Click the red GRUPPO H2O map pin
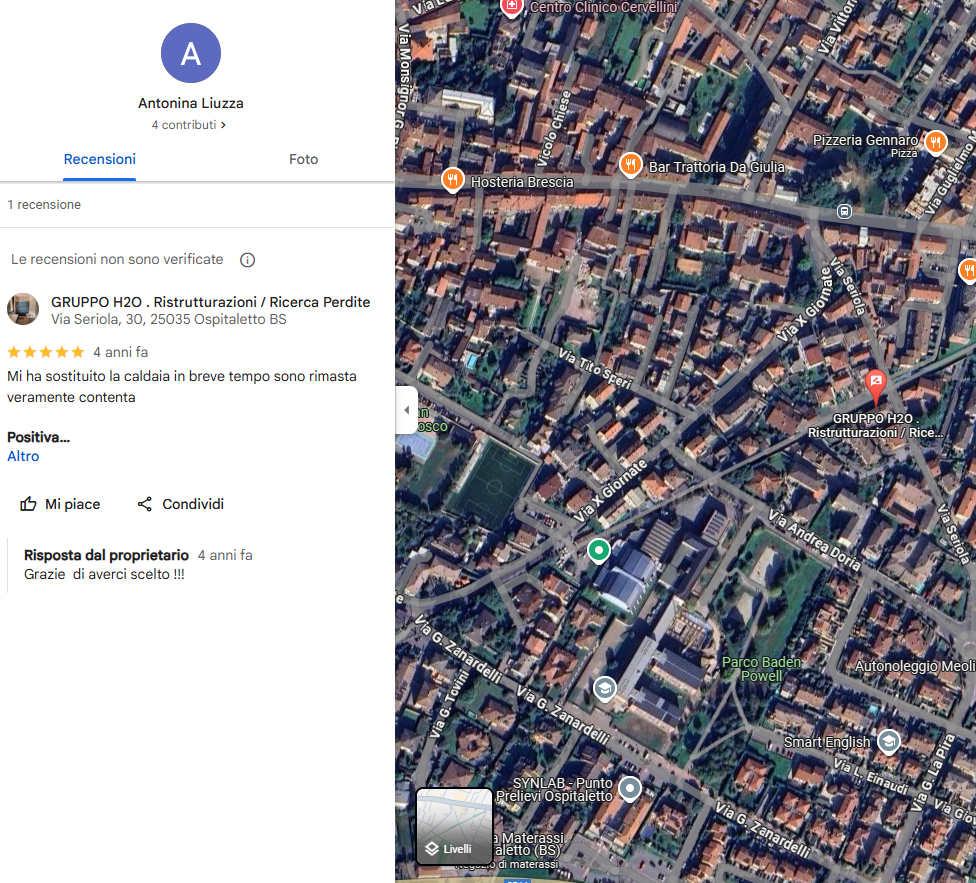Image resolution: width=976 pixels, height=883 pixels. [876, 387]
